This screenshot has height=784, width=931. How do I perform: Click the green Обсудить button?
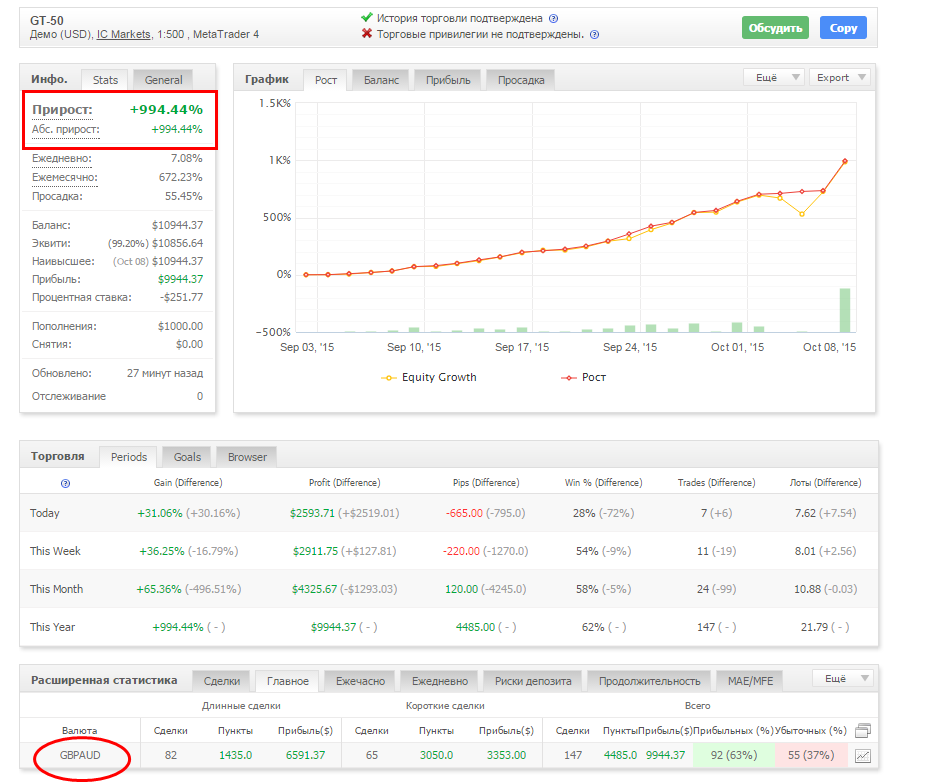point(775,28)
